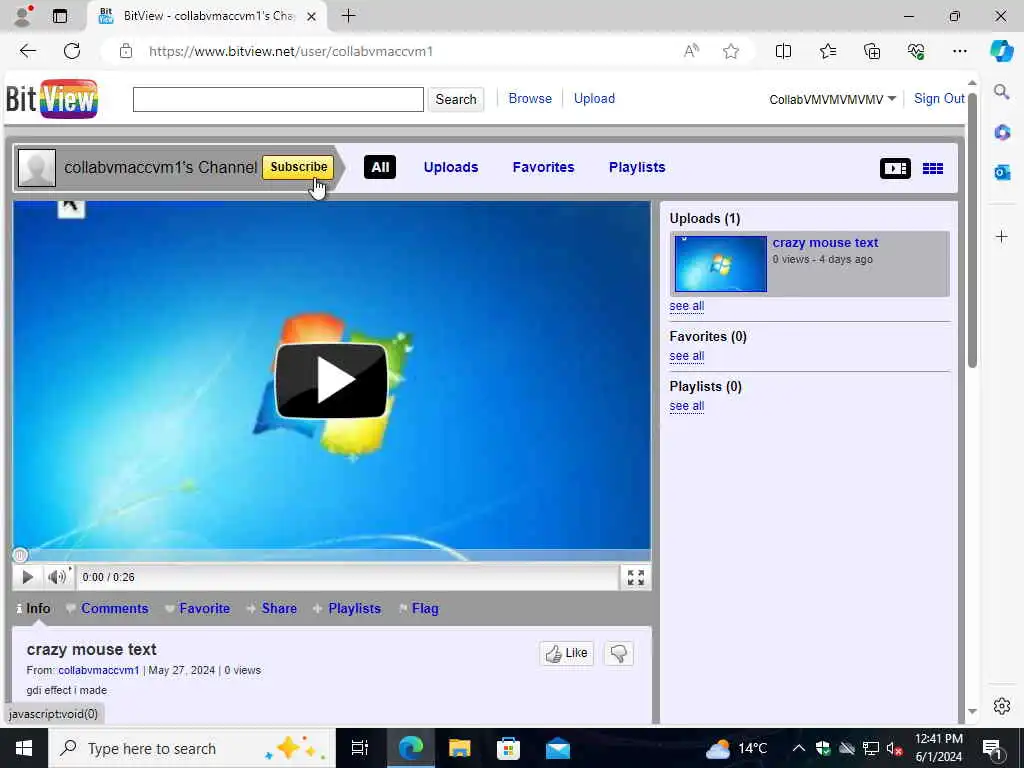Open a new browser tab

coord(348,16)
